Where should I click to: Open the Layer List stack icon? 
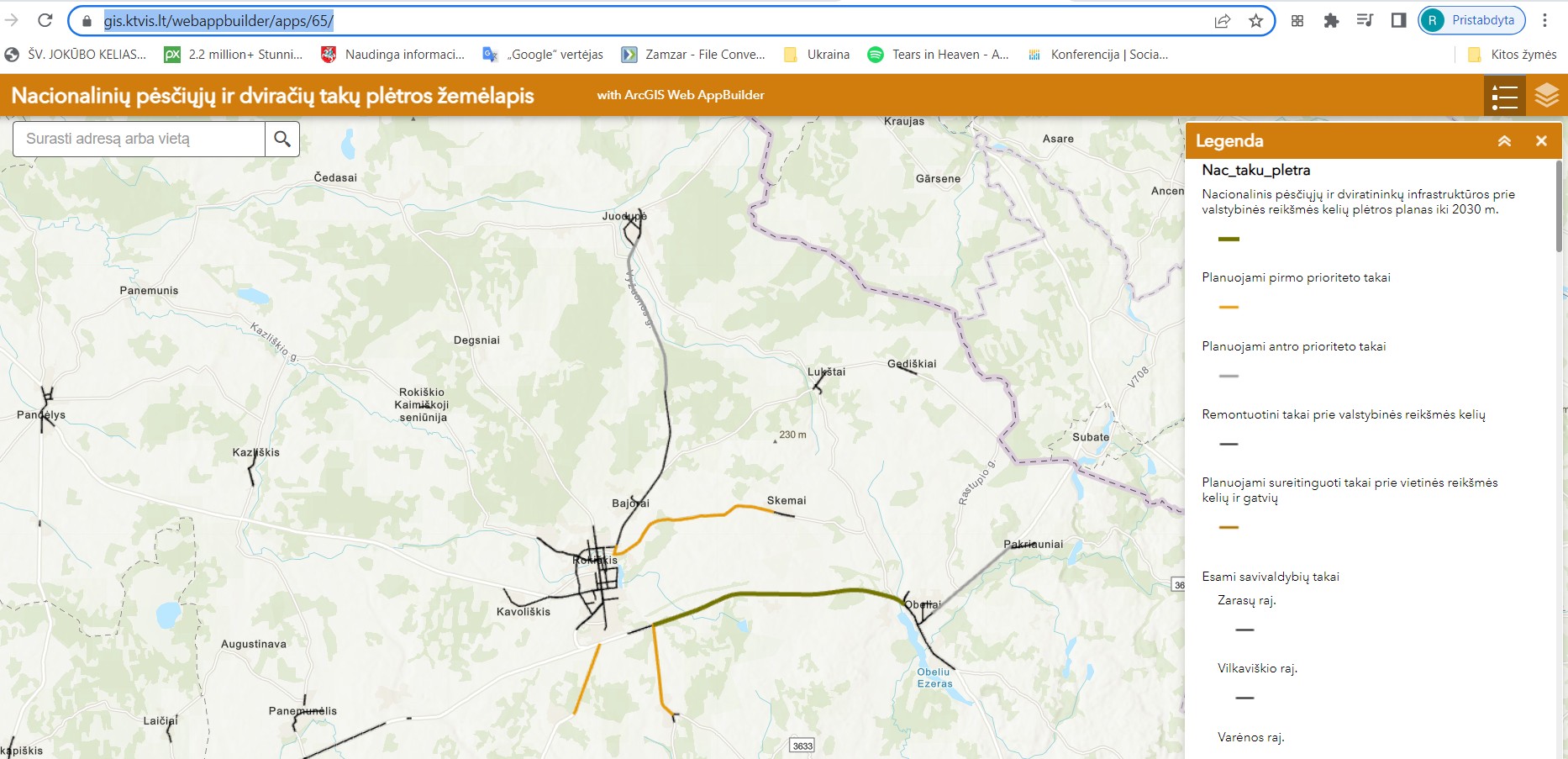tap(1546, 95)
